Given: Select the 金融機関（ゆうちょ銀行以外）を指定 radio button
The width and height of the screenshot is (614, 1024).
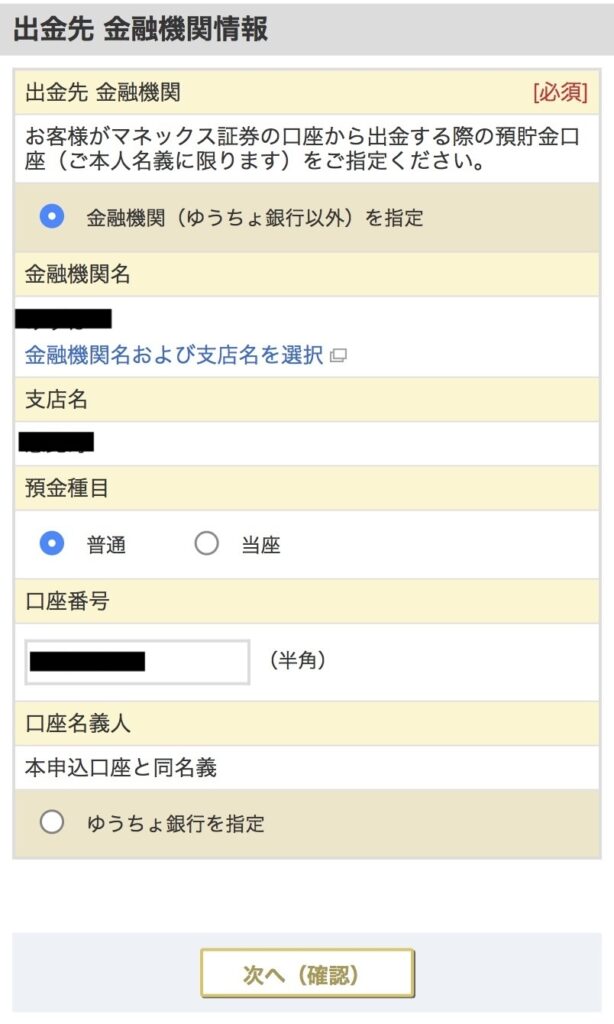Looking at the screenshot, I should [x=52, y=217].
